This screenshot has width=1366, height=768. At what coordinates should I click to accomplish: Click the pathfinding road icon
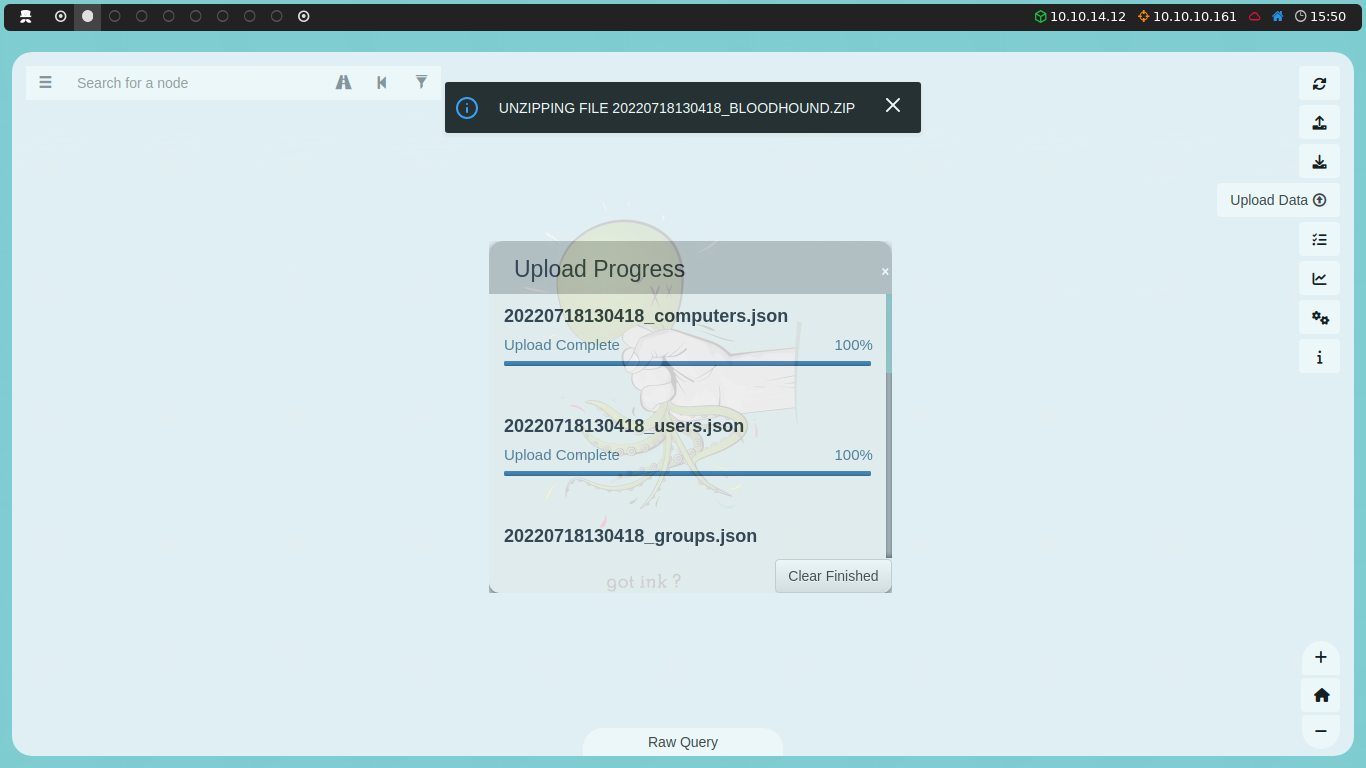343,83
